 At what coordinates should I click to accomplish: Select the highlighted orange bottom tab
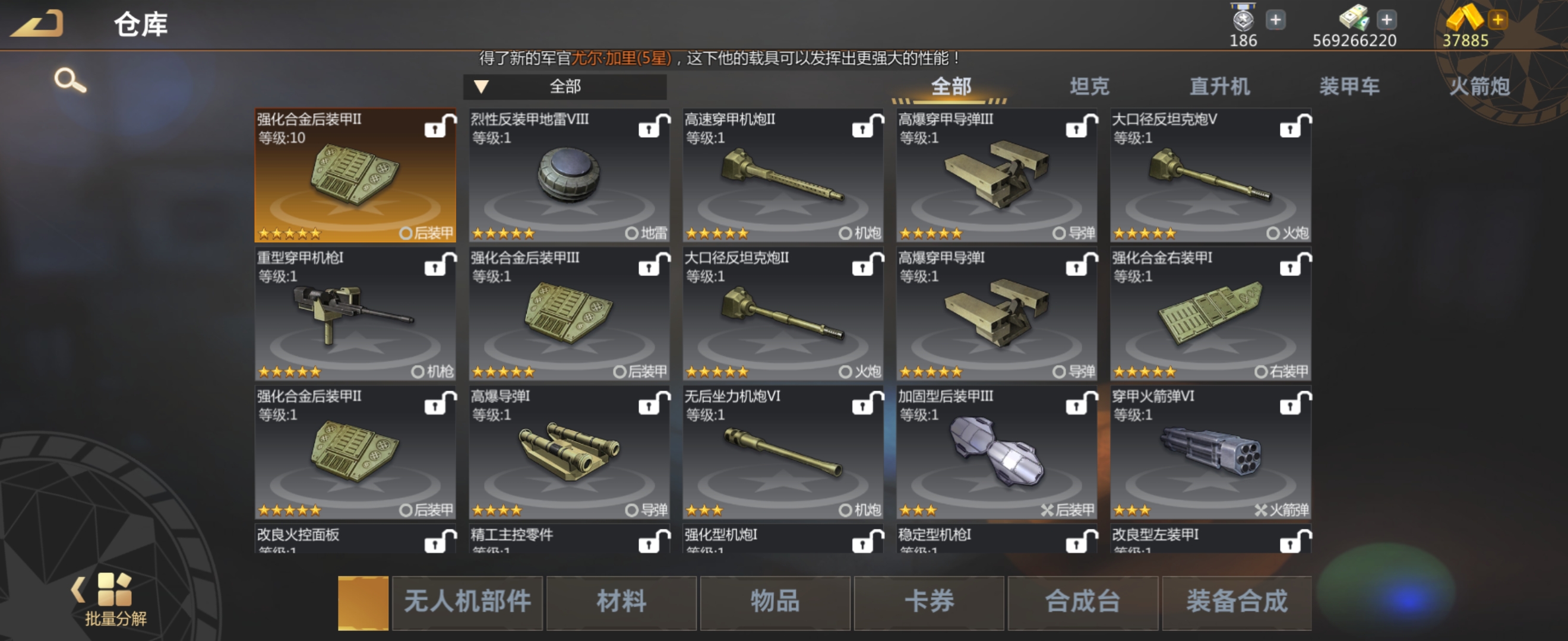[x=363, y=602]
